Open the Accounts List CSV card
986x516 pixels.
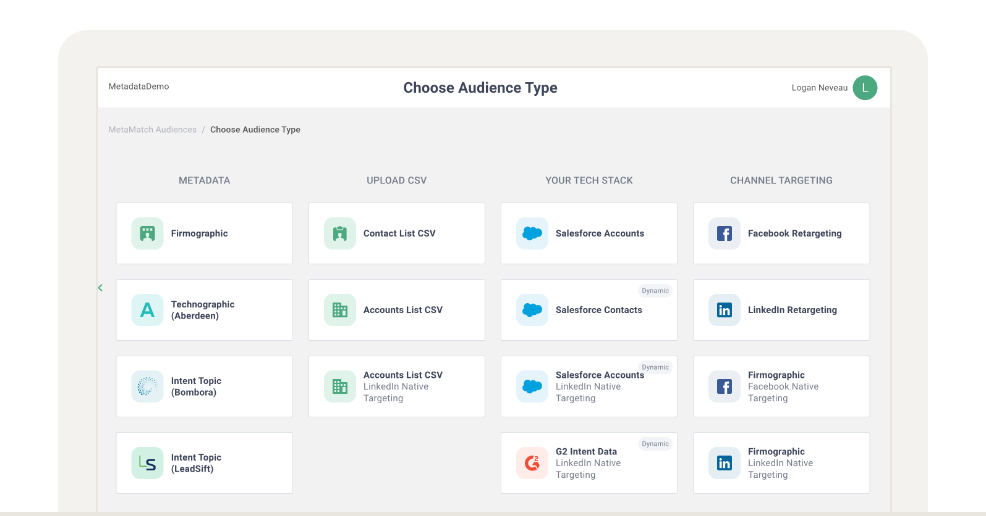tap(397, 310)
